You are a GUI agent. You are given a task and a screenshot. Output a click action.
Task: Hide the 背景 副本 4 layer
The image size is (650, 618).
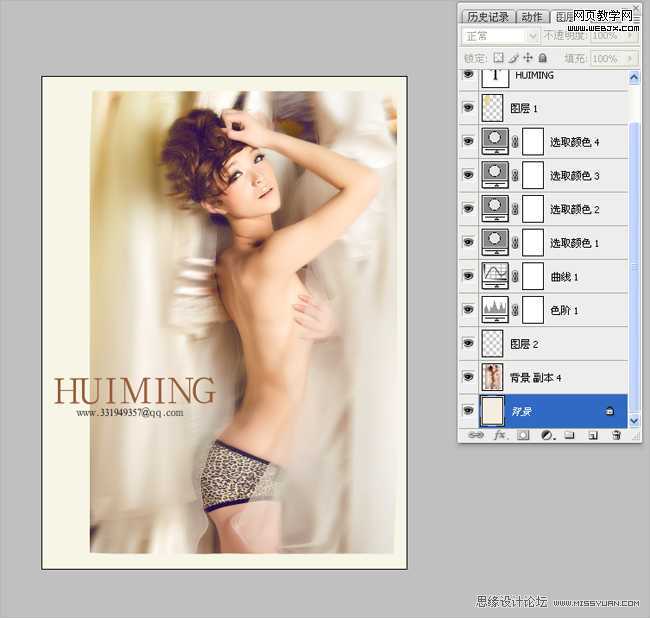[x=468, y=377]
